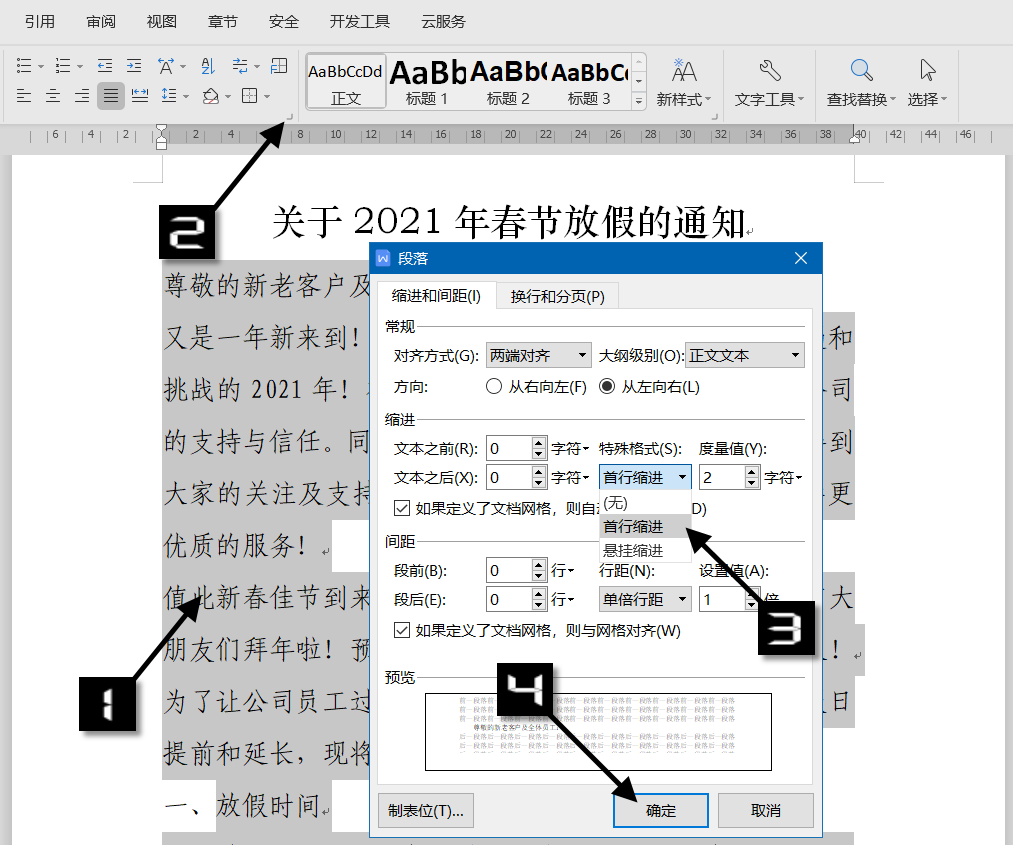The image size is (1013, 845).
Task: Open the 对齐方式 alignment dropdown
Action: (x=538, y=355)
